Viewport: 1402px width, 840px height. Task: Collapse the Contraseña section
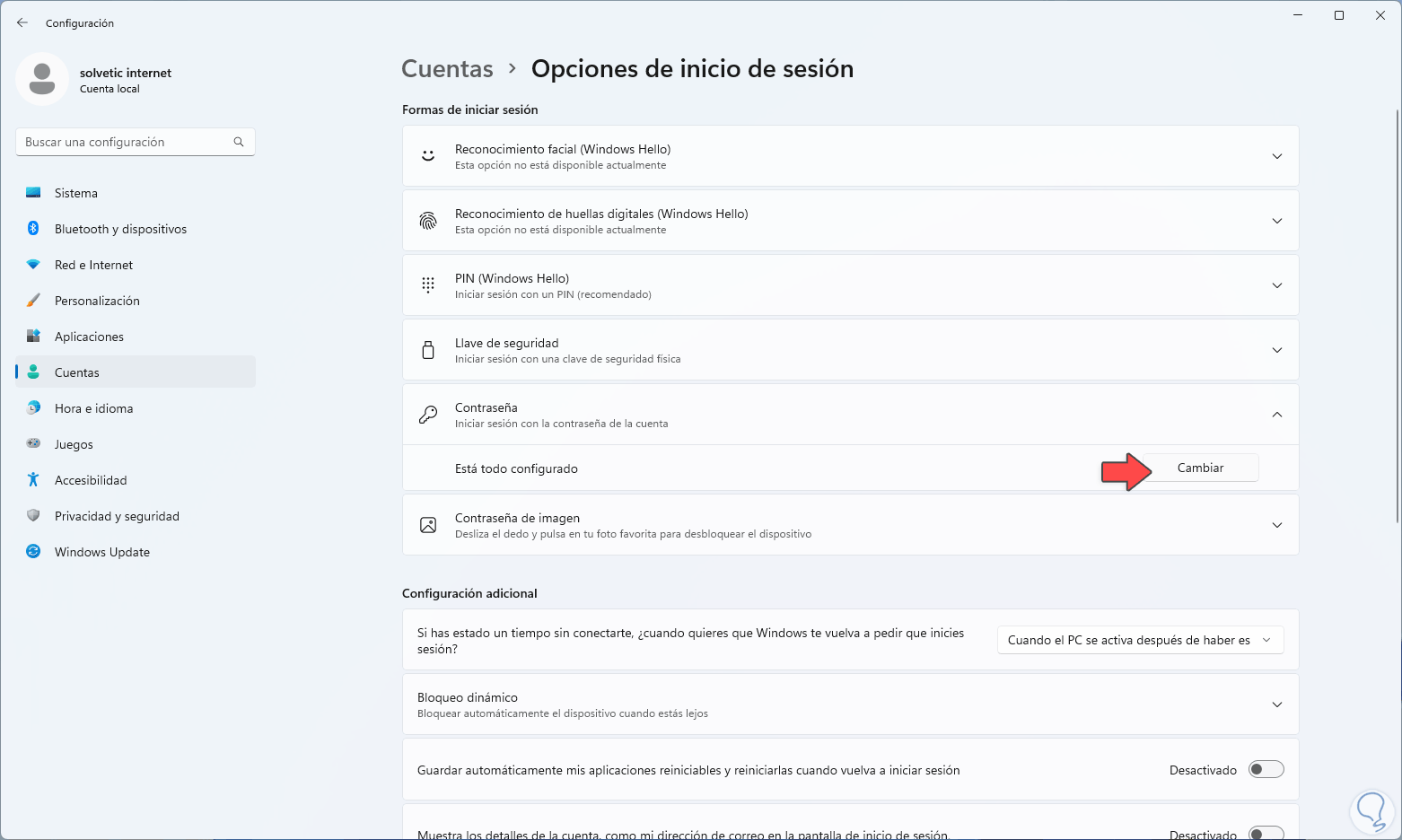tap(1276, 415)
